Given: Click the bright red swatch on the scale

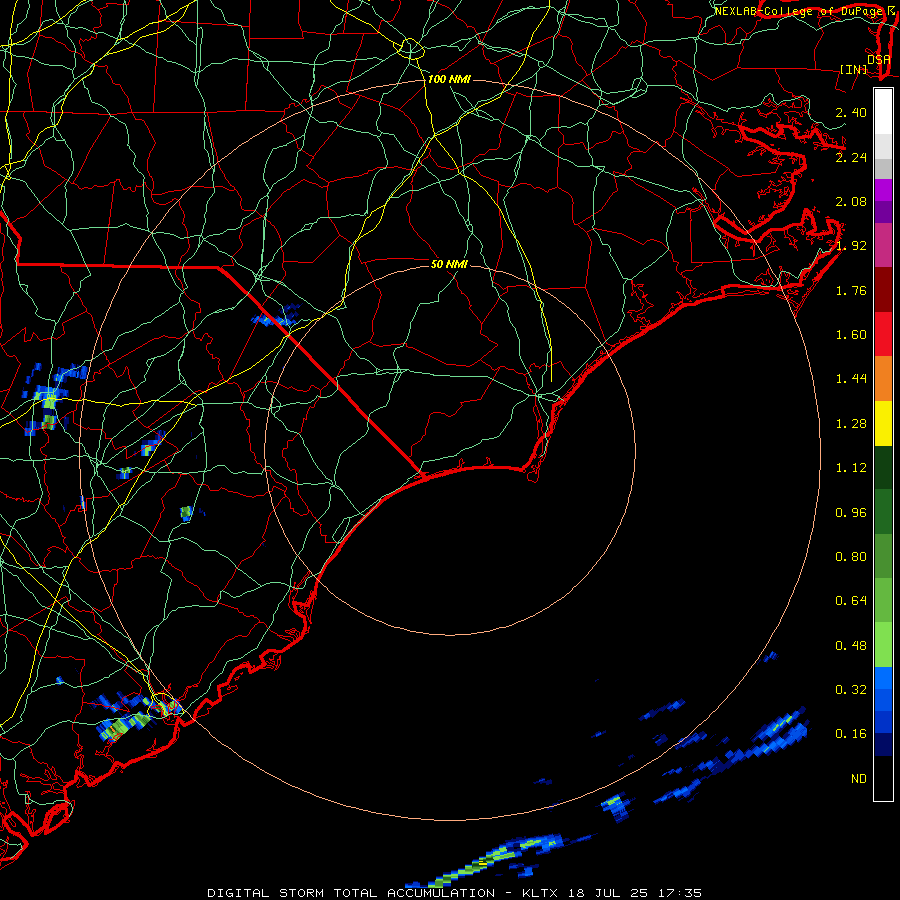Looking at the screenshot, I should tap(883, 334).
